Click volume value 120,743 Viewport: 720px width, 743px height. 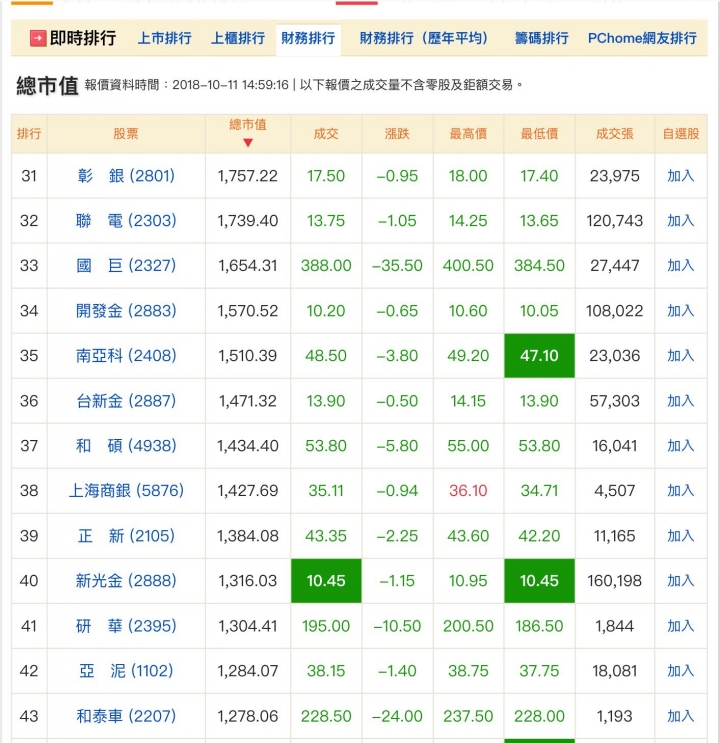(x=615, y=220)
